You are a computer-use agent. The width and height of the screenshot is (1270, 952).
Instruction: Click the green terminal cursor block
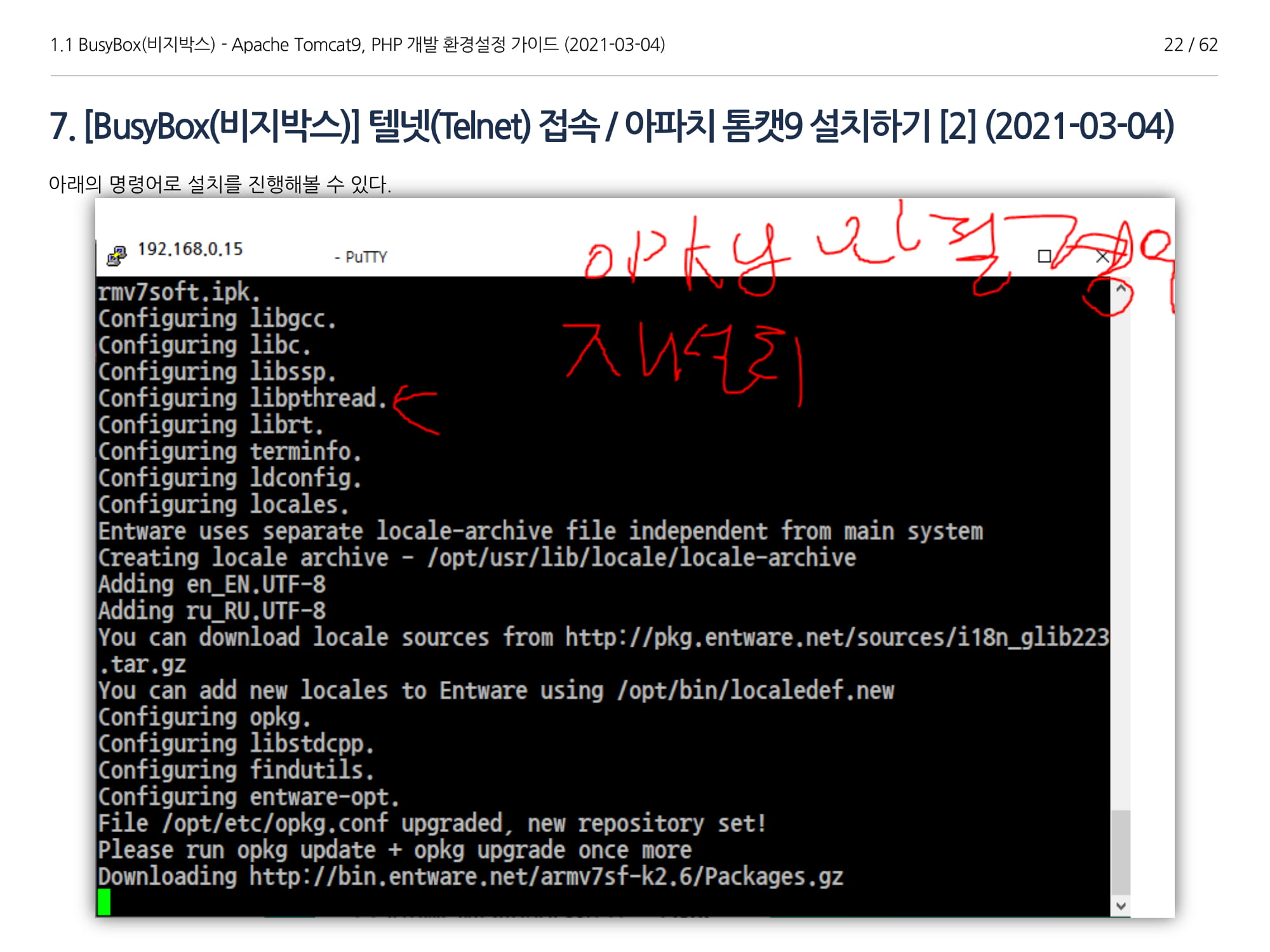coord(104,902)
